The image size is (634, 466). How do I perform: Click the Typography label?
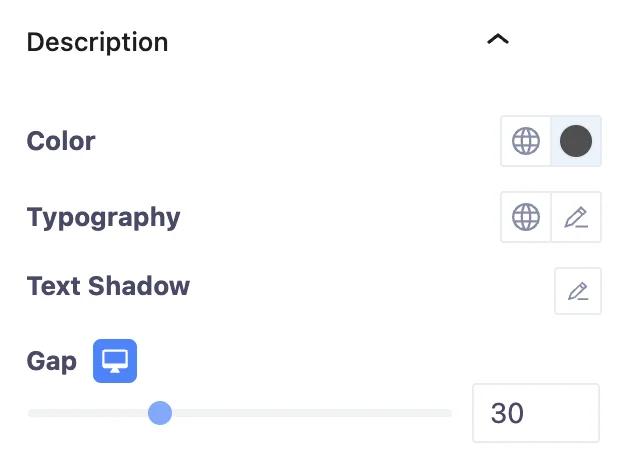click(x=103, y=217)
